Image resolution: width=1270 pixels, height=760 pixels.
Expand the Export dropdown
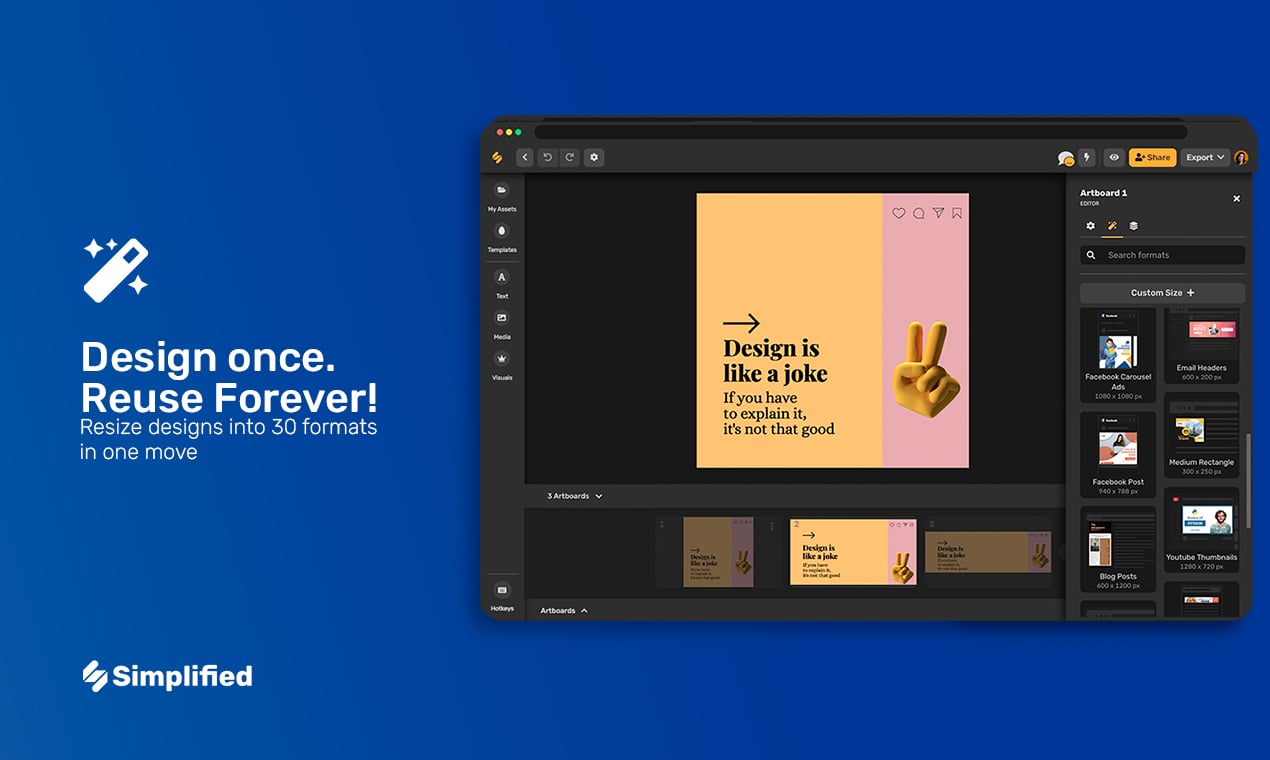(x=1204, y=157)
